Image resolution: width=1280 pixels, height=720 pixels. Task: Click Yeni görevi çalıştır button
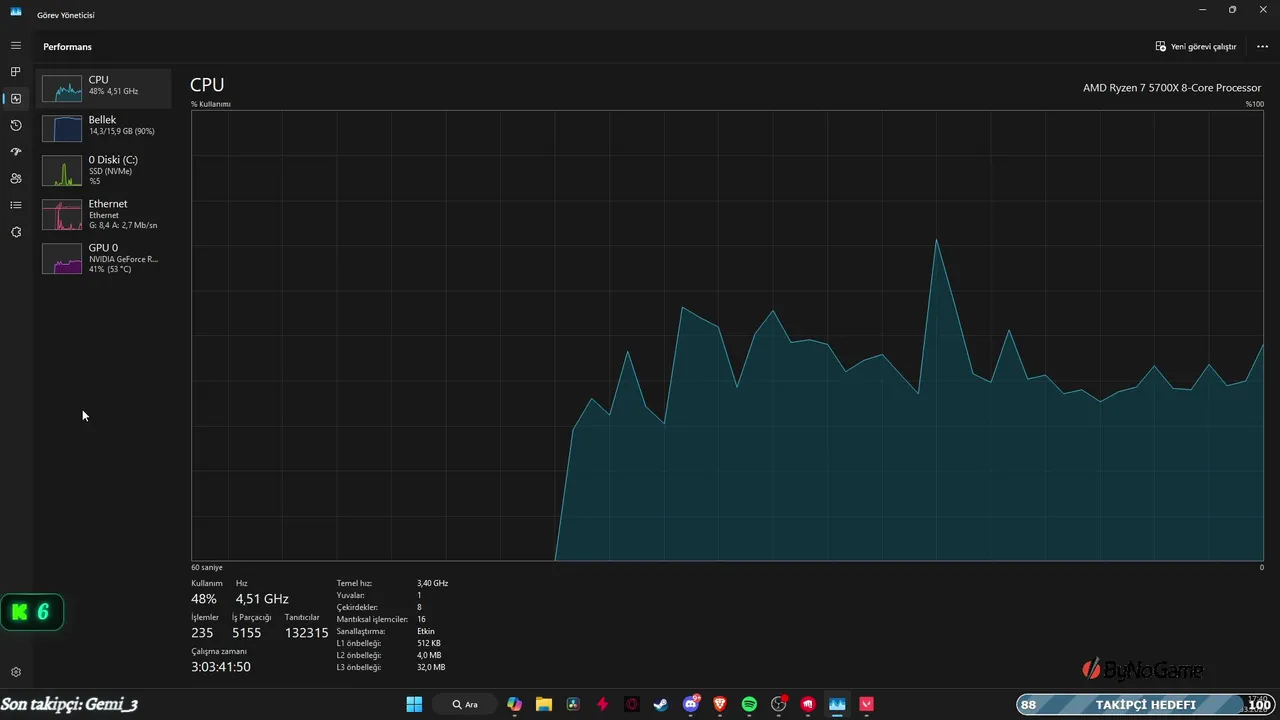(1196, 46)
